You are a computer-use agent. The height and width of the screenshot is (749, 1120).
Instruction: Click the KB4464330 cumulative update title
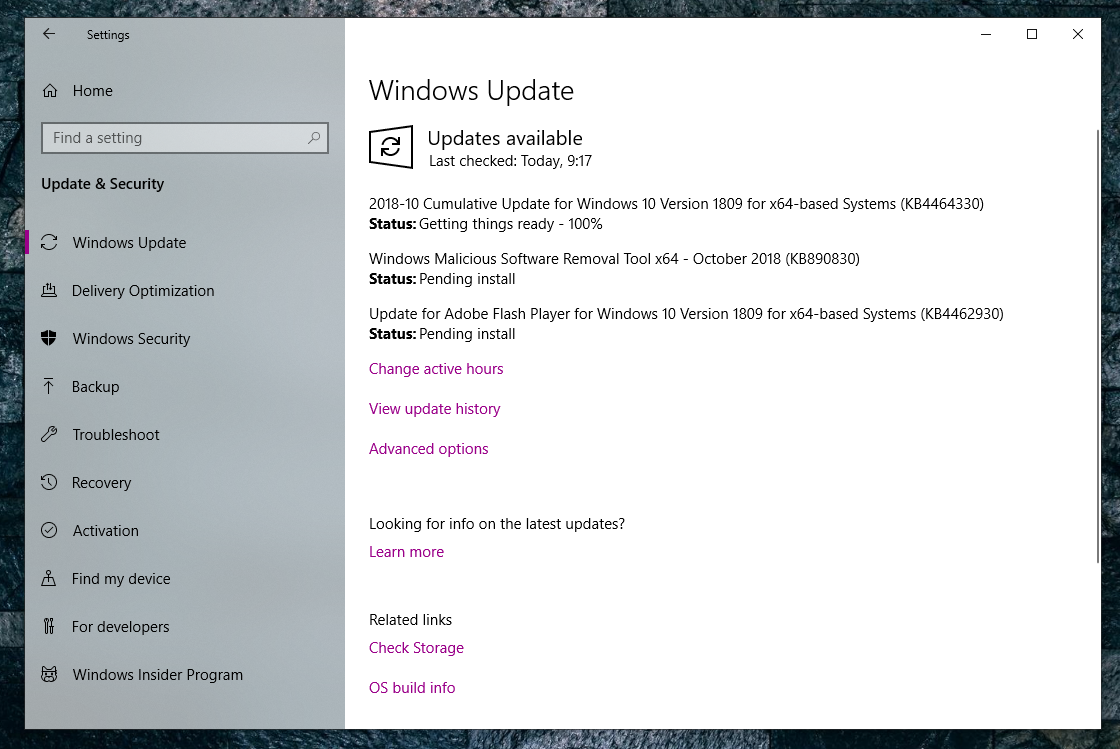676,203
